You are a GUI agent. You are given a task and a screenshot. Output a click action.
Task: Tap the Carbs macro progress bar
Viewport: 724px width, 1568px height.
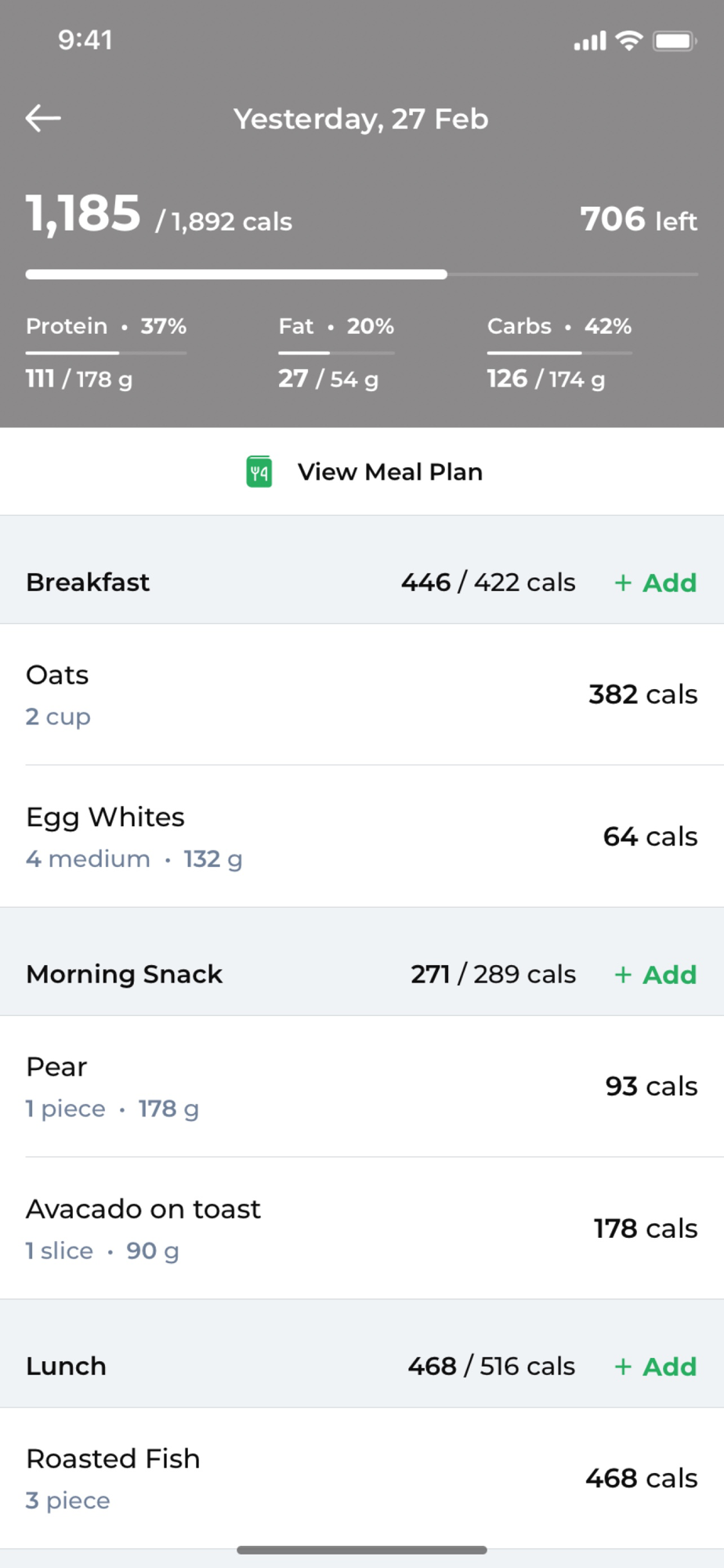tap(559, 353)
